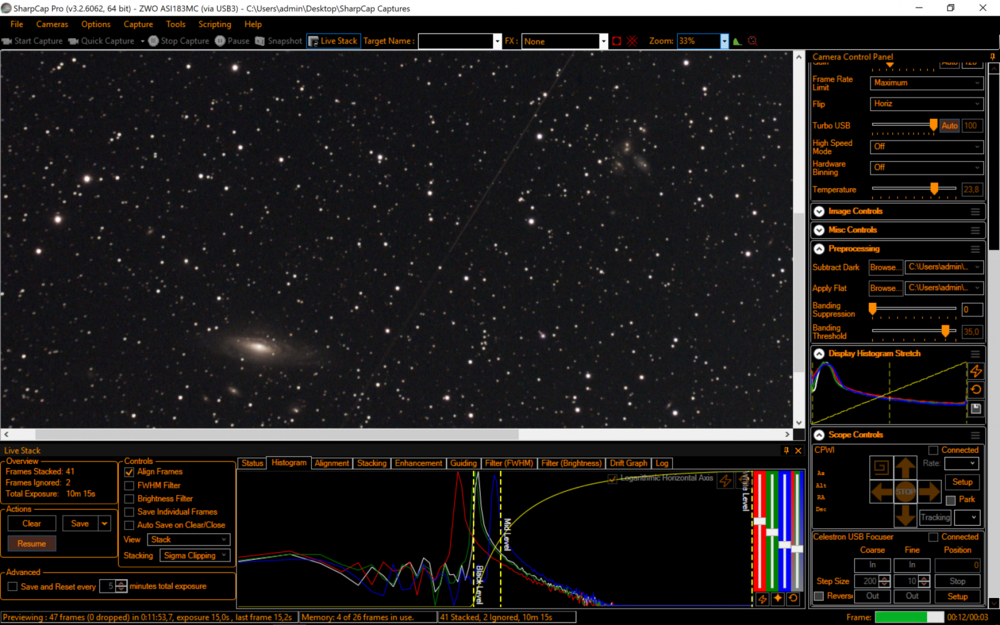
Task: Click the red magnifier focus icon in toolbar
Action: click(x=753, y=41)
